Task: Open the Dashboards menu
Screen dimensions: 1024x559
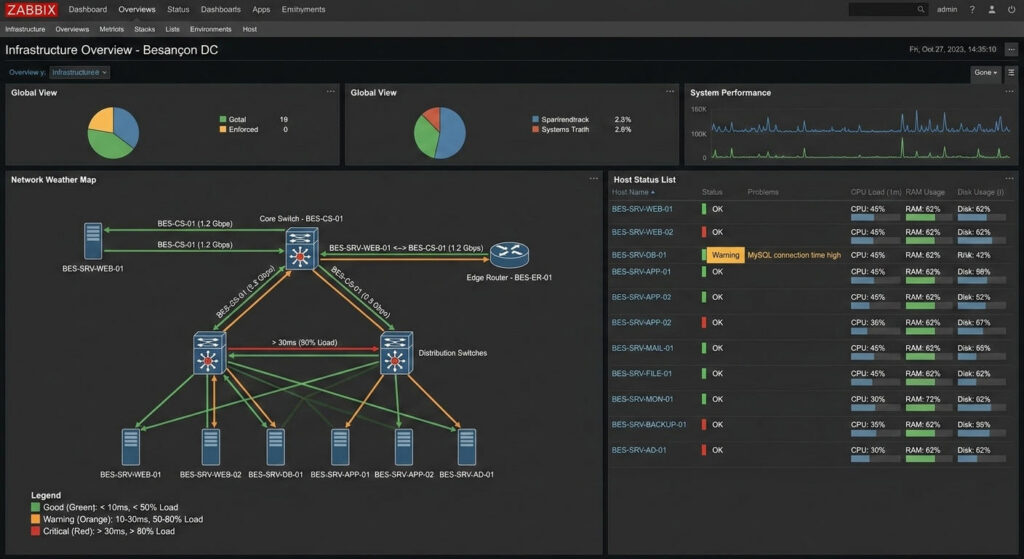Action: click(220, 10)
